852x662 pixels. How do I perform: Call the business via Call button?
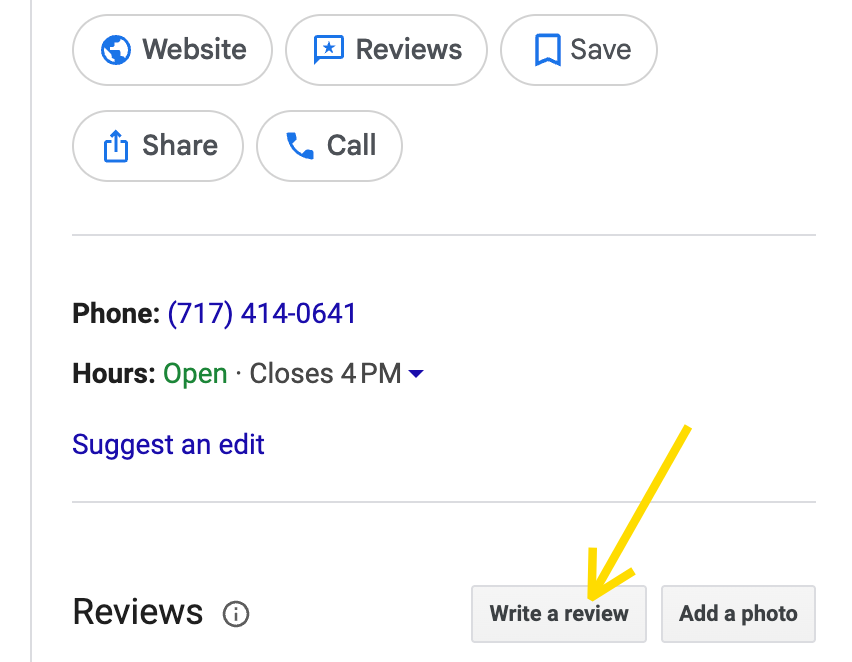329,146
